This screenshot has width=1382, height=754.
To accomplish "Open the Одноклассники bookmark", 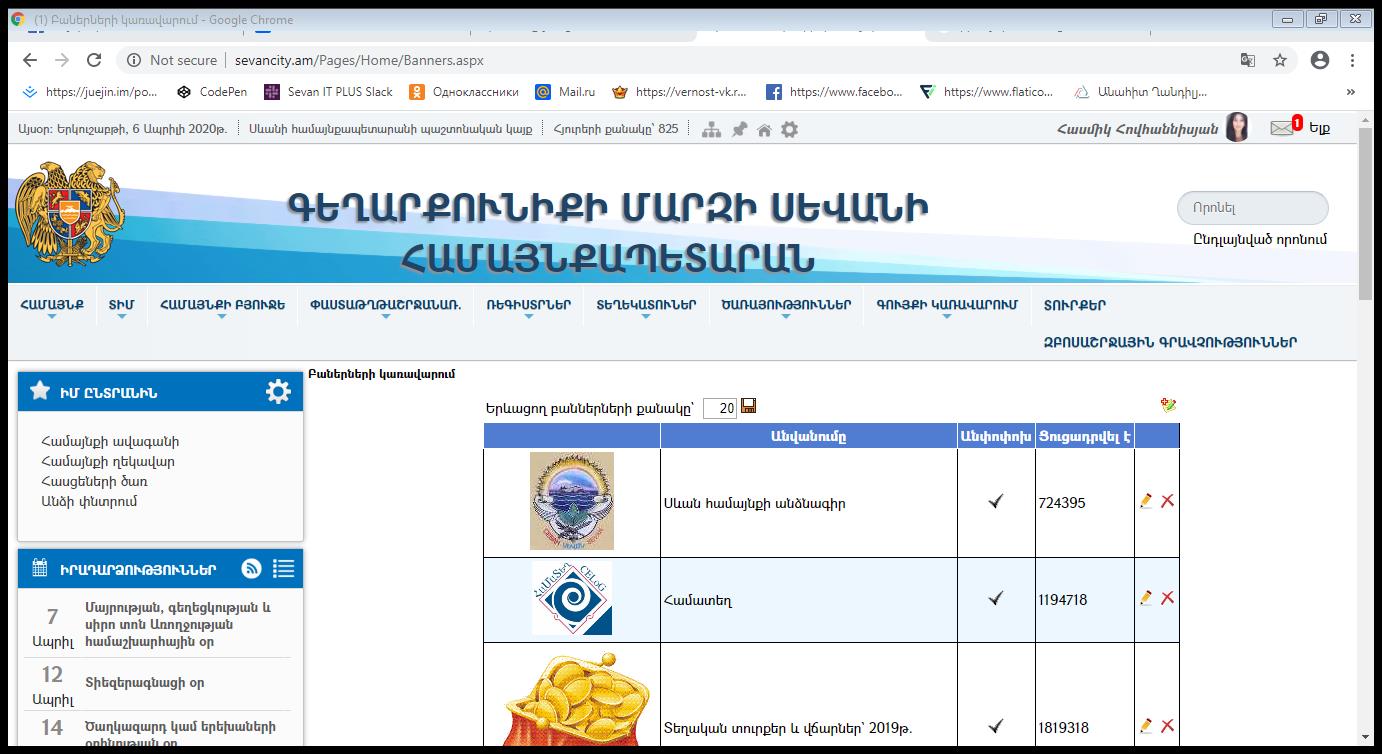I will point(464,91).
